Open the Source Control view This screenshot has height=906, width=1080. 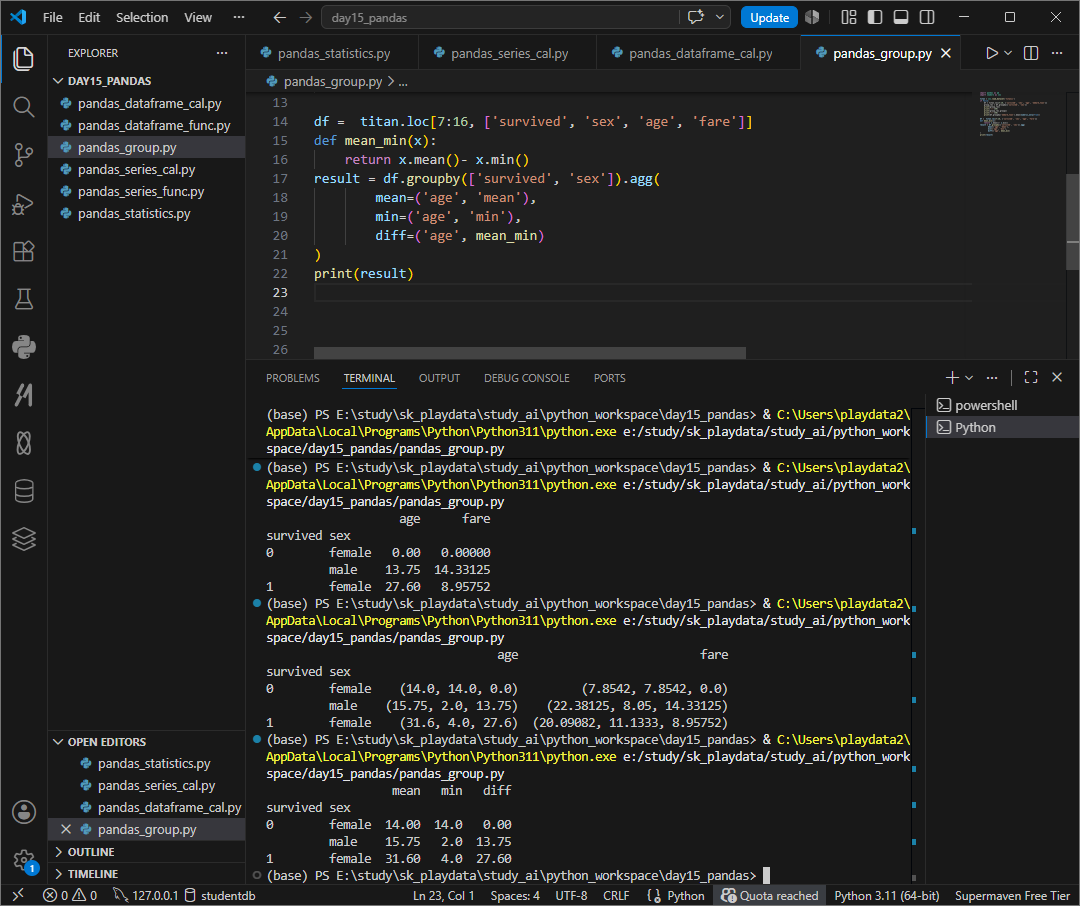click(23, 154)
